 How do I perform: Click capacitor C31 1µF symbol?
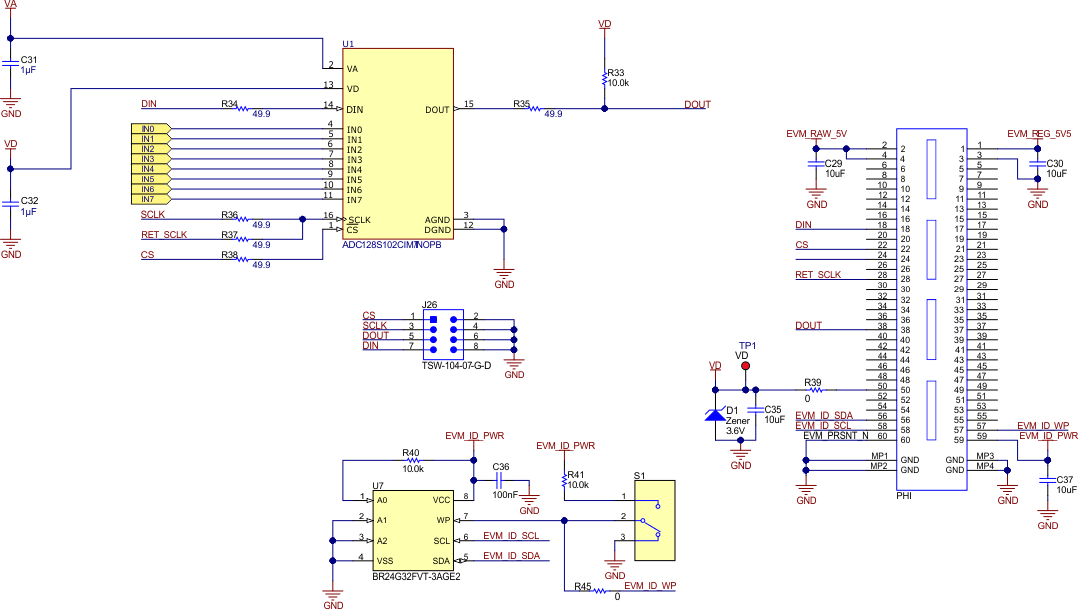point(13,63)
